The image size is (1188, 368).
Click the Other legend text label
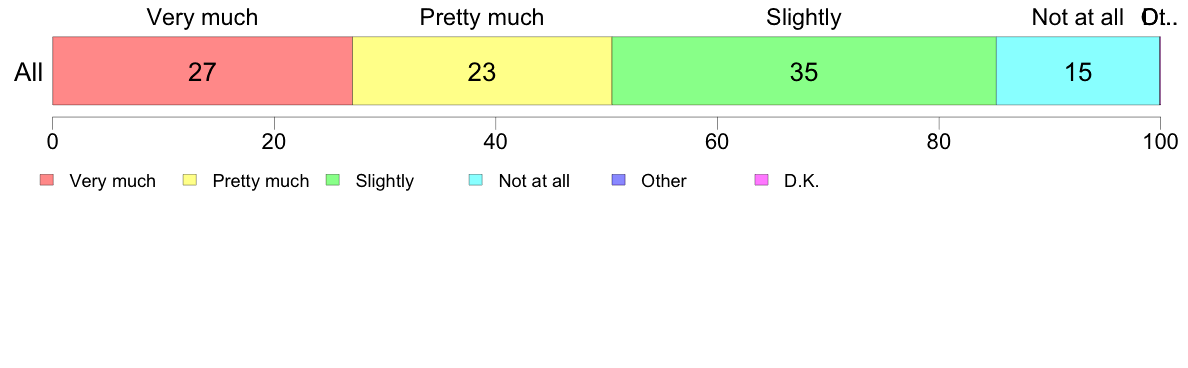[x=664, y=181]
